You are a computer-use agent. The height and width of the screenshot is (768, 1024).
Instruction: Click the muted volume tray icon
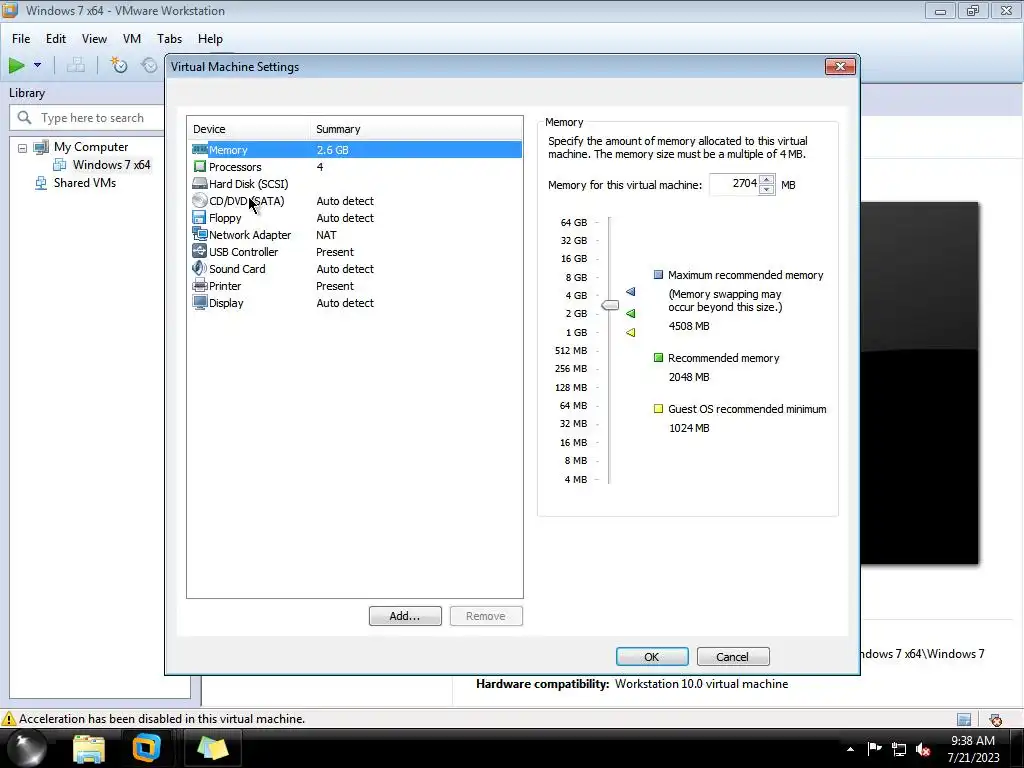(x=923, y=749)
